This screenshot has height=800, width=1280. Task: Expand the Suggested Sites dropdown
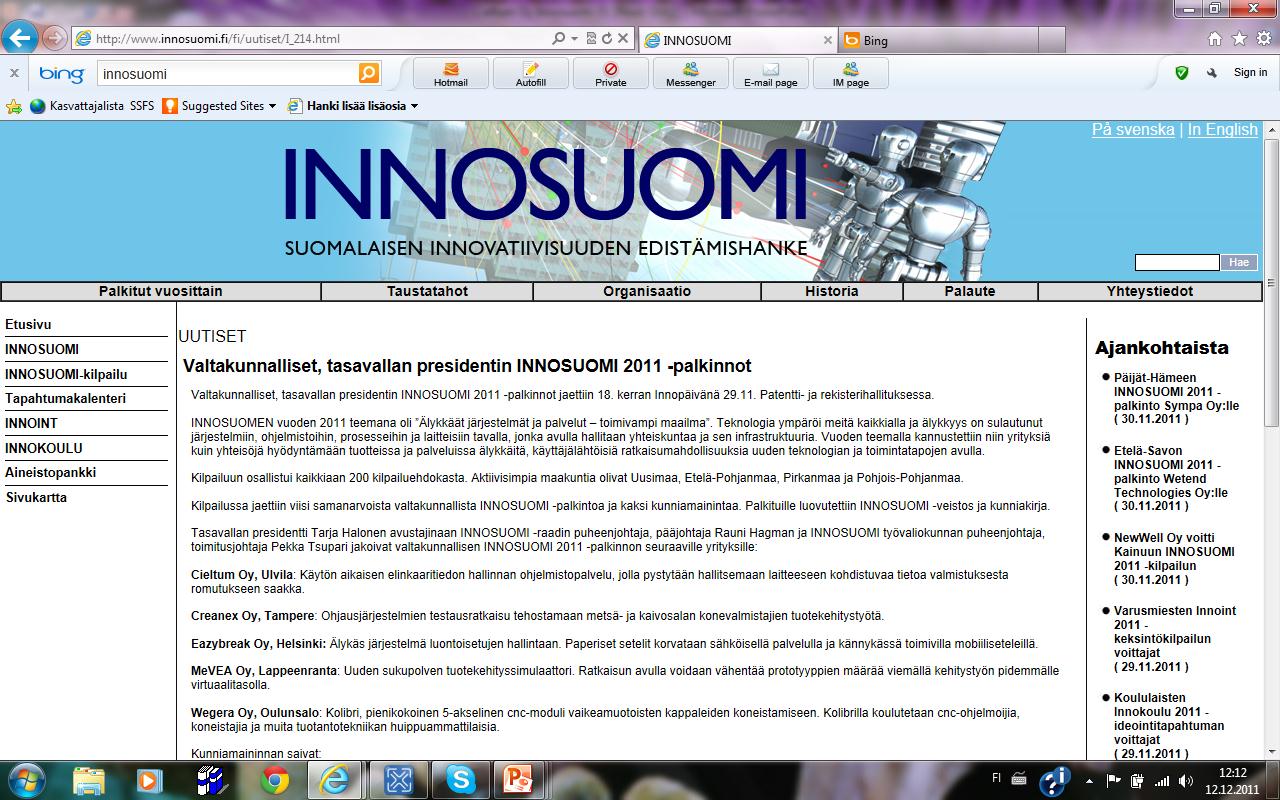(272, 106)
